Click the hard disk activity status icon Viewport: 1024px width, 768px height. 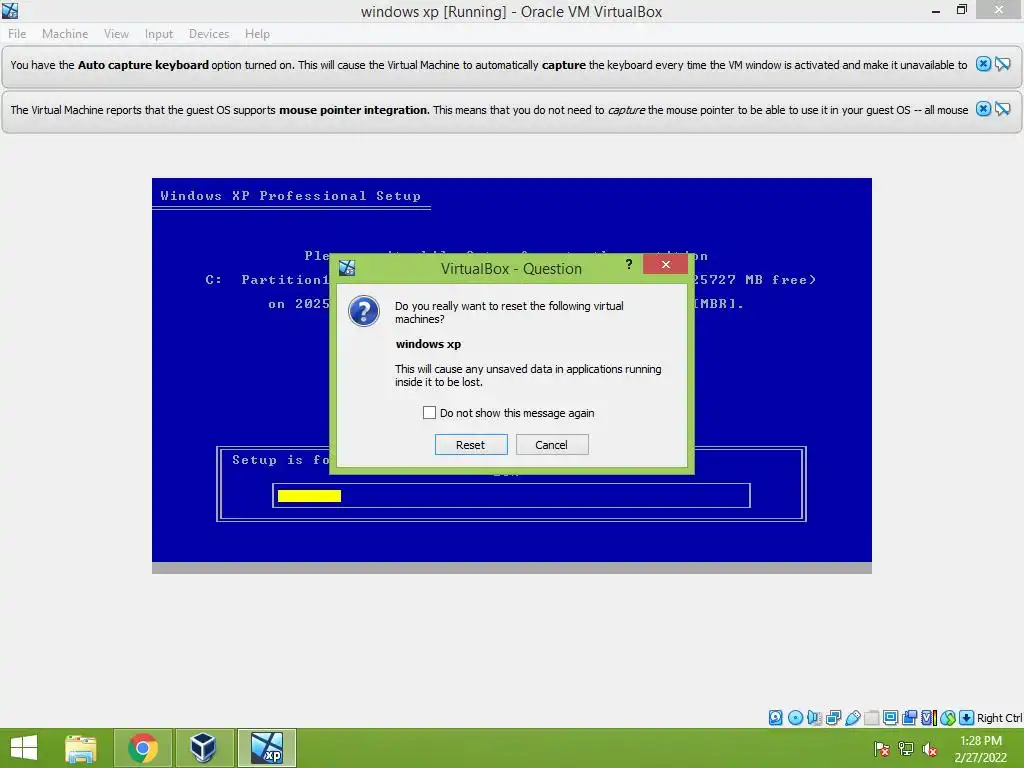pyautogui.click(x=775, y=718)
